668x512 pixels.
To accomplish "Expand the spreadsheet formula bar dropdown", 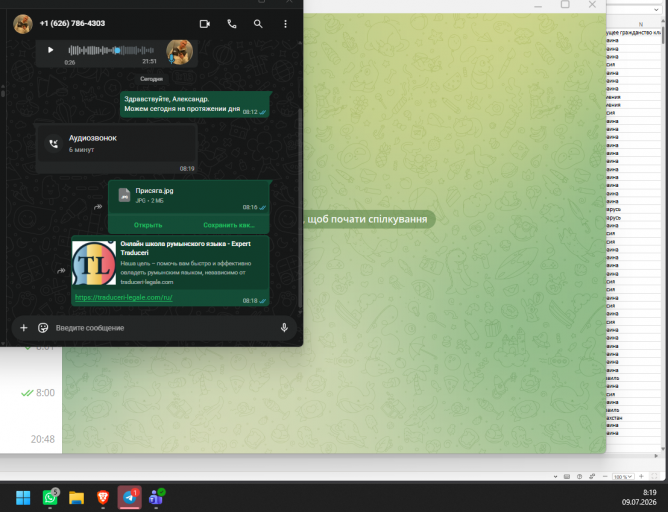I will coord(656,9).
